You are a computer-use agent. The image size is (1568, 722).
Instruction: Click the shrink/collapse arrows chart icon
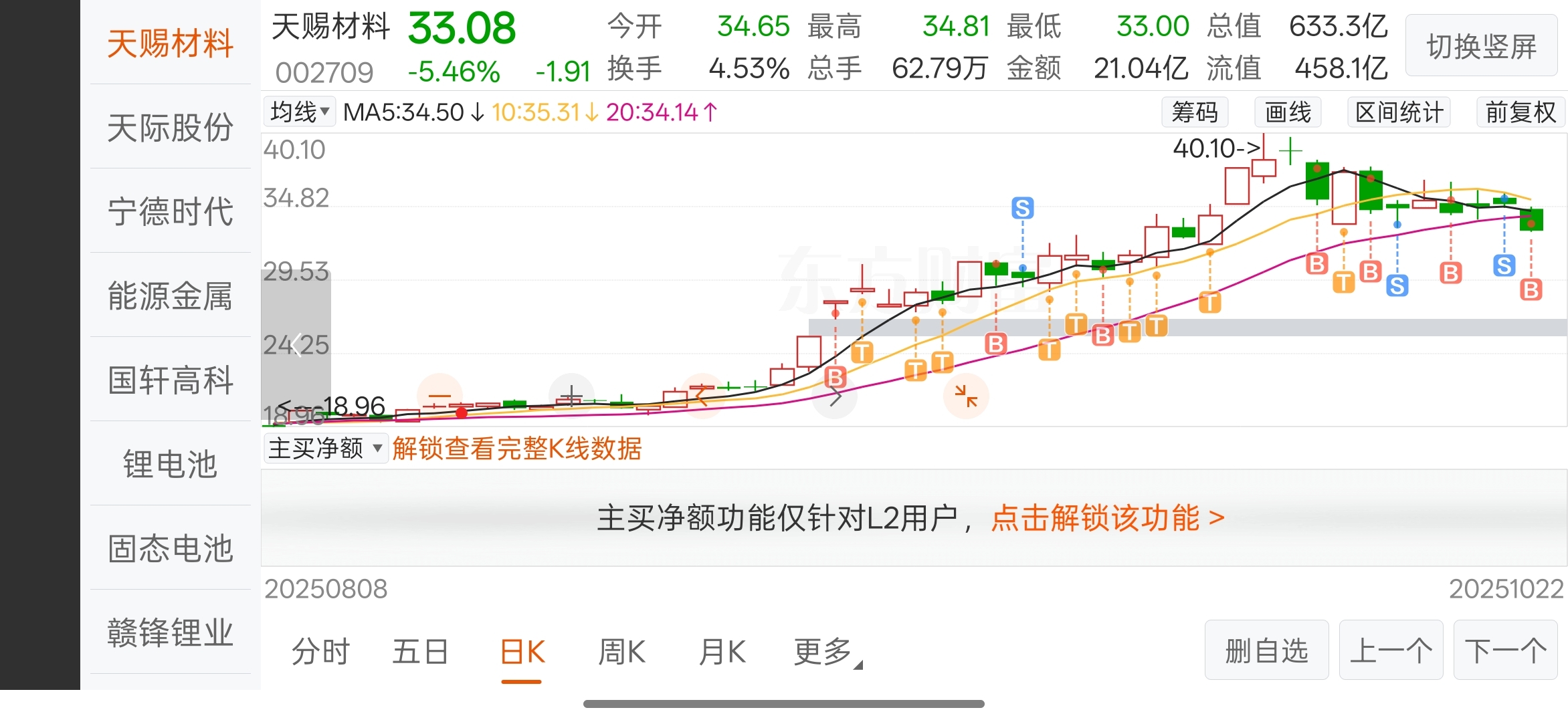(x=966, y=396)
